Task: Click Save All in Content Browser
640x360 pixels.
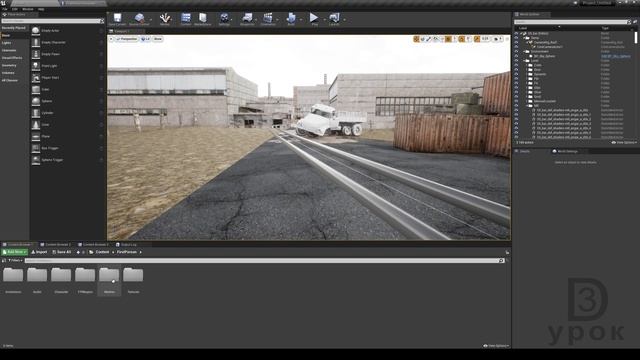Action: pyautogui.click(x=62, y=252)
